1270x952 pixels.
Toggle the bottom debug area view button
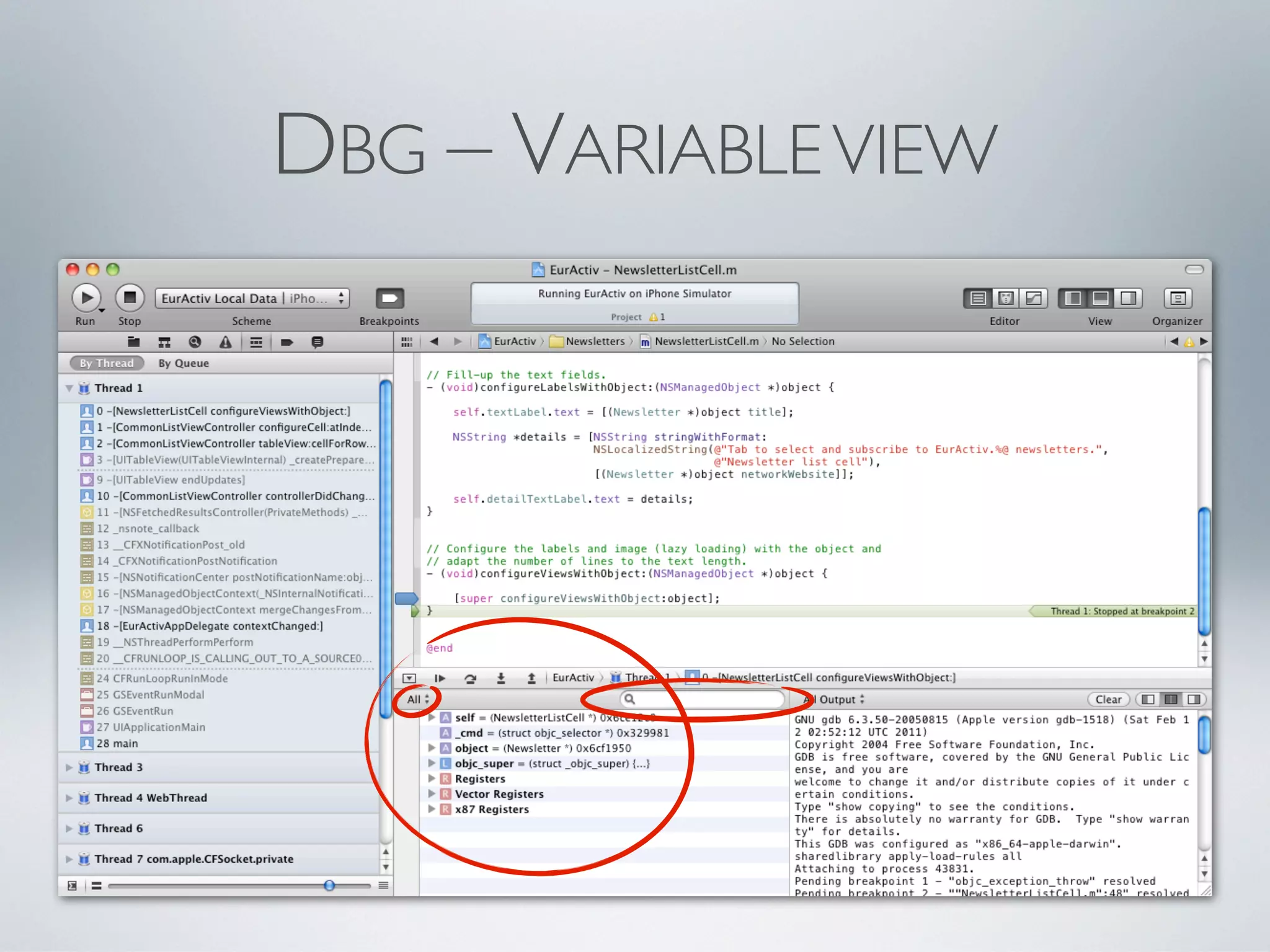[1100, 299]
